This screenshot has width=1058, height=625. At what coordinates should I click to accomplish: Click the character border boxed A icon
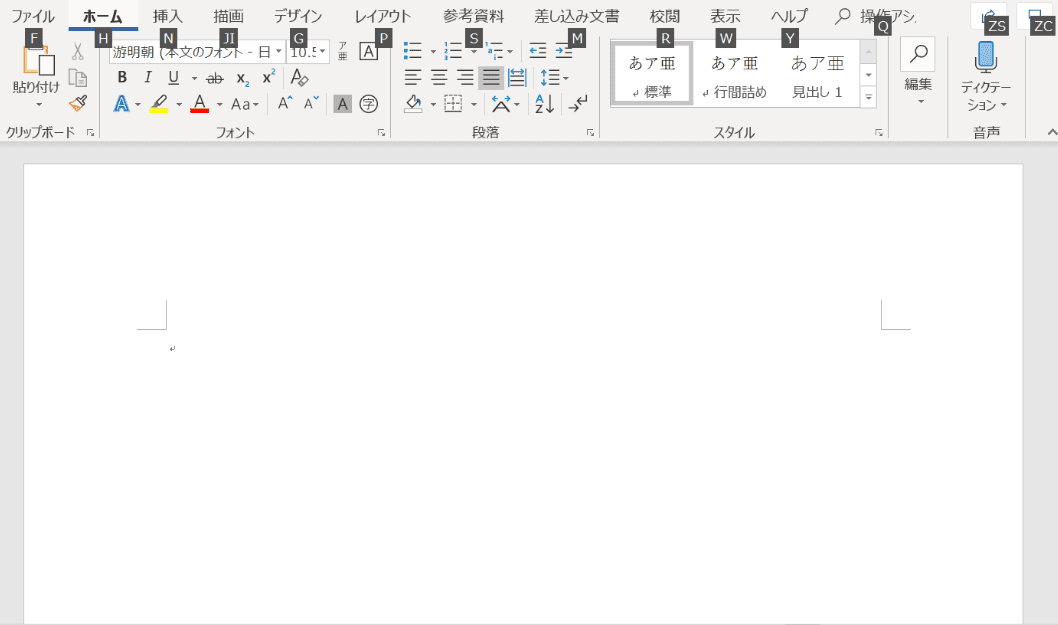368,52
